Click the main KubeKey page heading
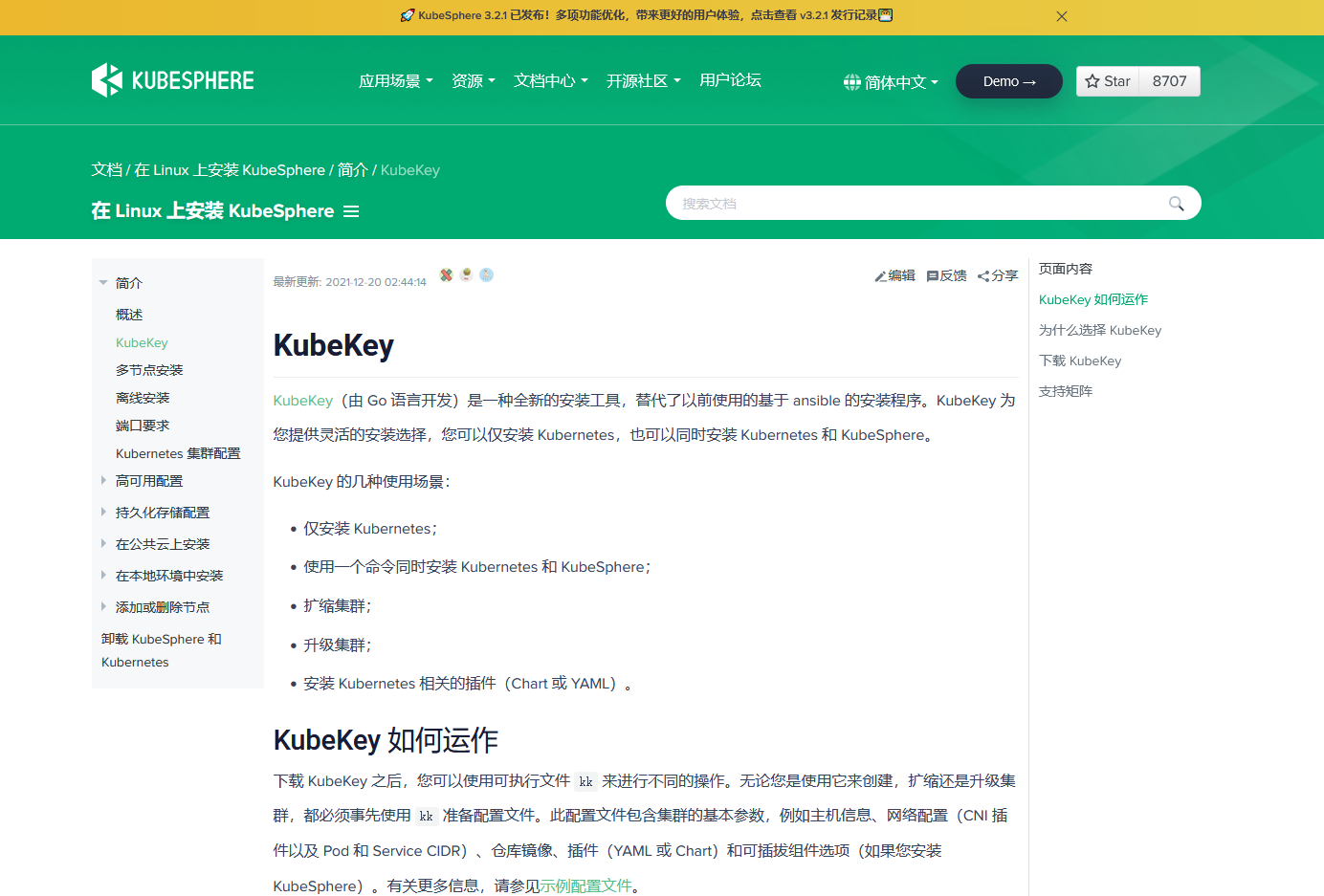 click(x=334, y=345)
